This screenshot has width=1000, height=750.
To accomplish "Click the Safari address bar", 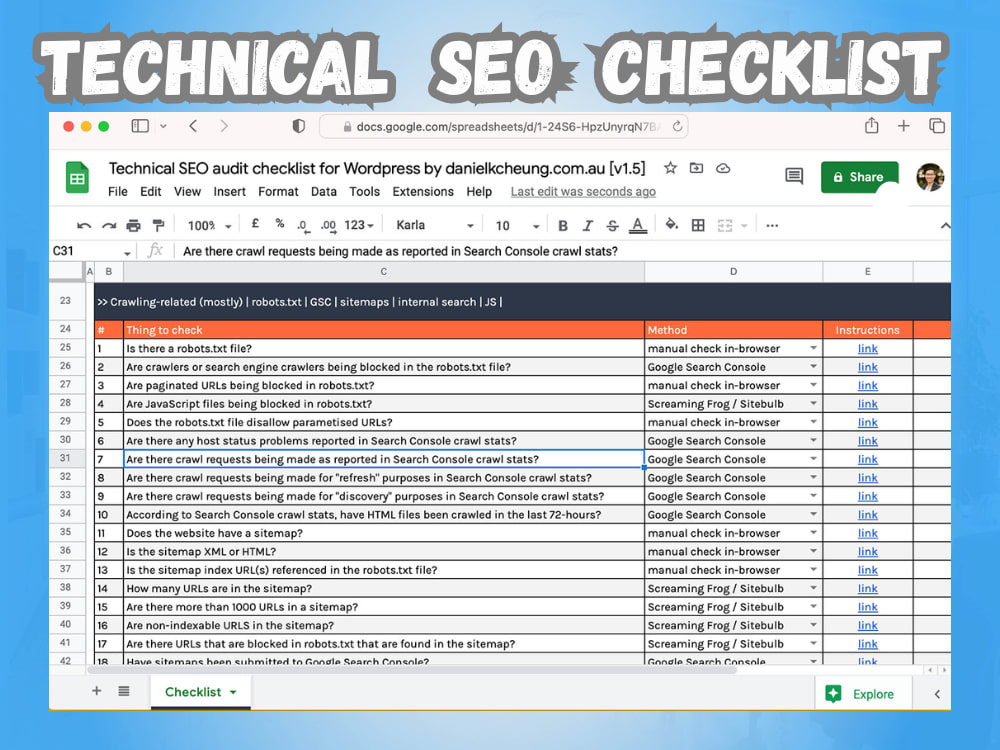I will click(504, 126).
